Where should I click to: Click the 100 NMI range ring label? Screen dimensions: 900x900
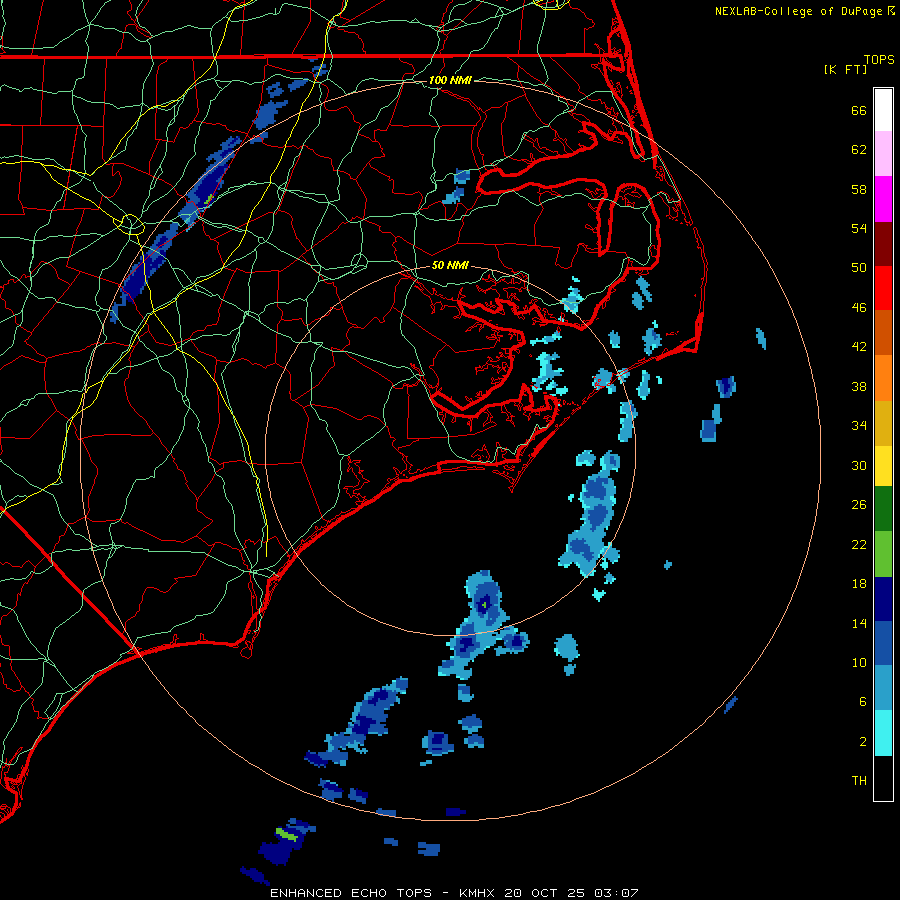pos(450,80)
